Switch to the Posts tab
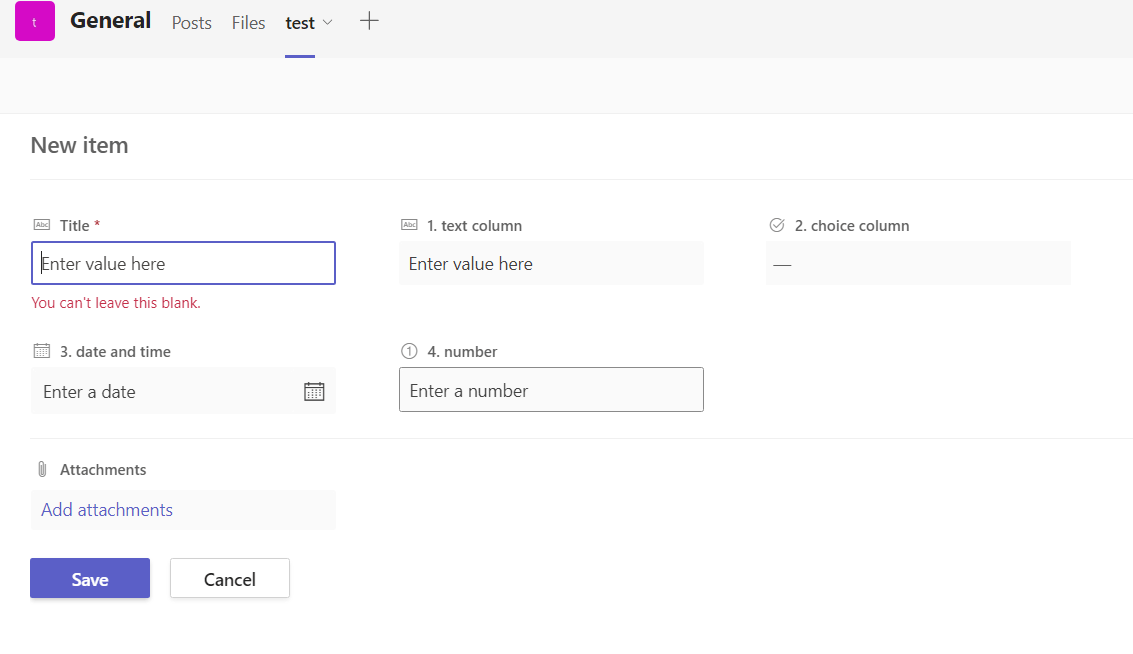 (191, 23)
